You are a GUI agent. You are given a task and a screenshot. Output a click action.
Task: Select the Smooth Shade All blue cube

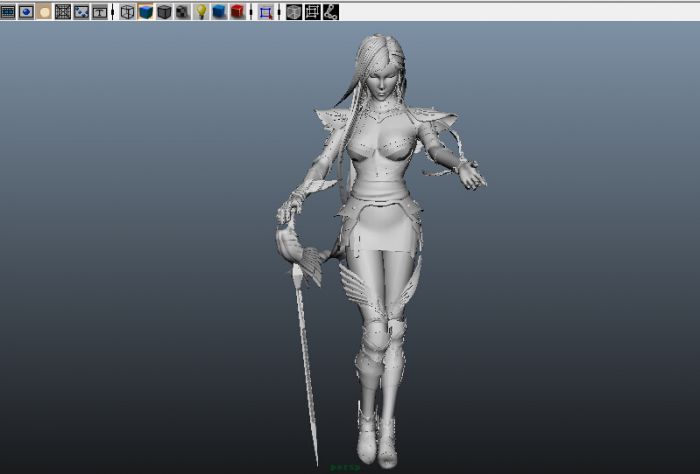(145, 12)
